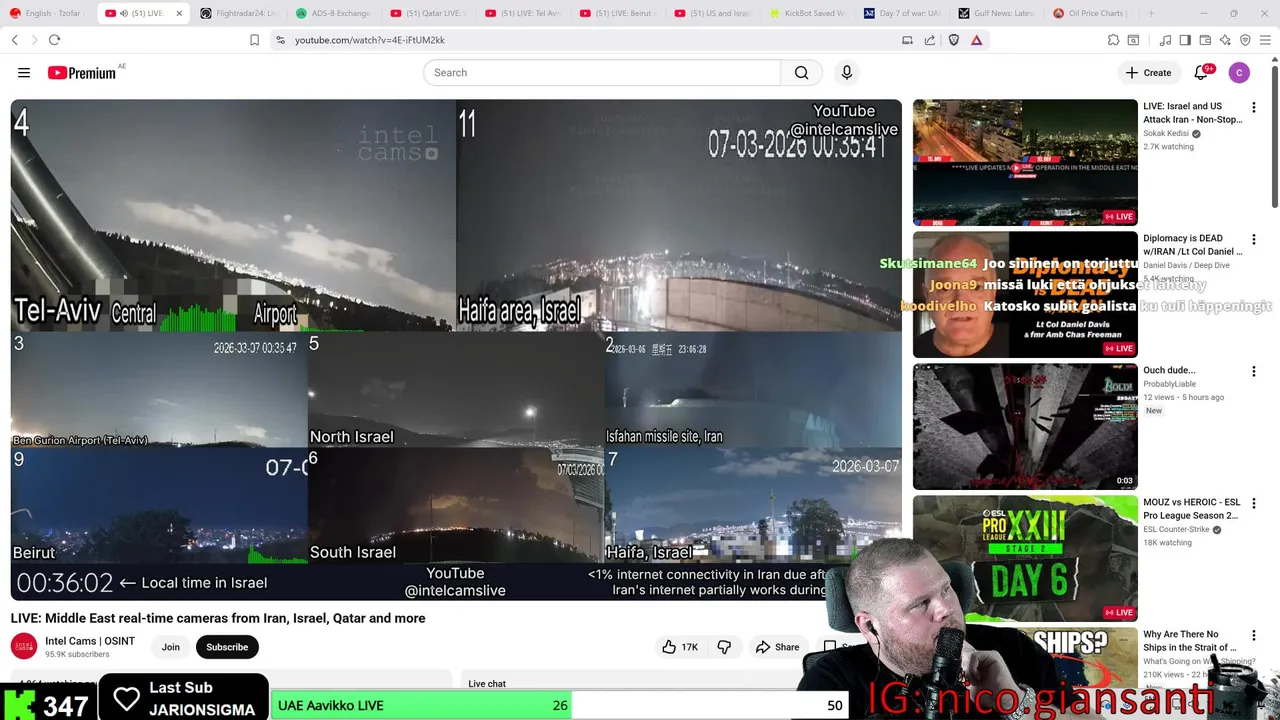Open the Brave playlist music-note icon

point(1165,40)
